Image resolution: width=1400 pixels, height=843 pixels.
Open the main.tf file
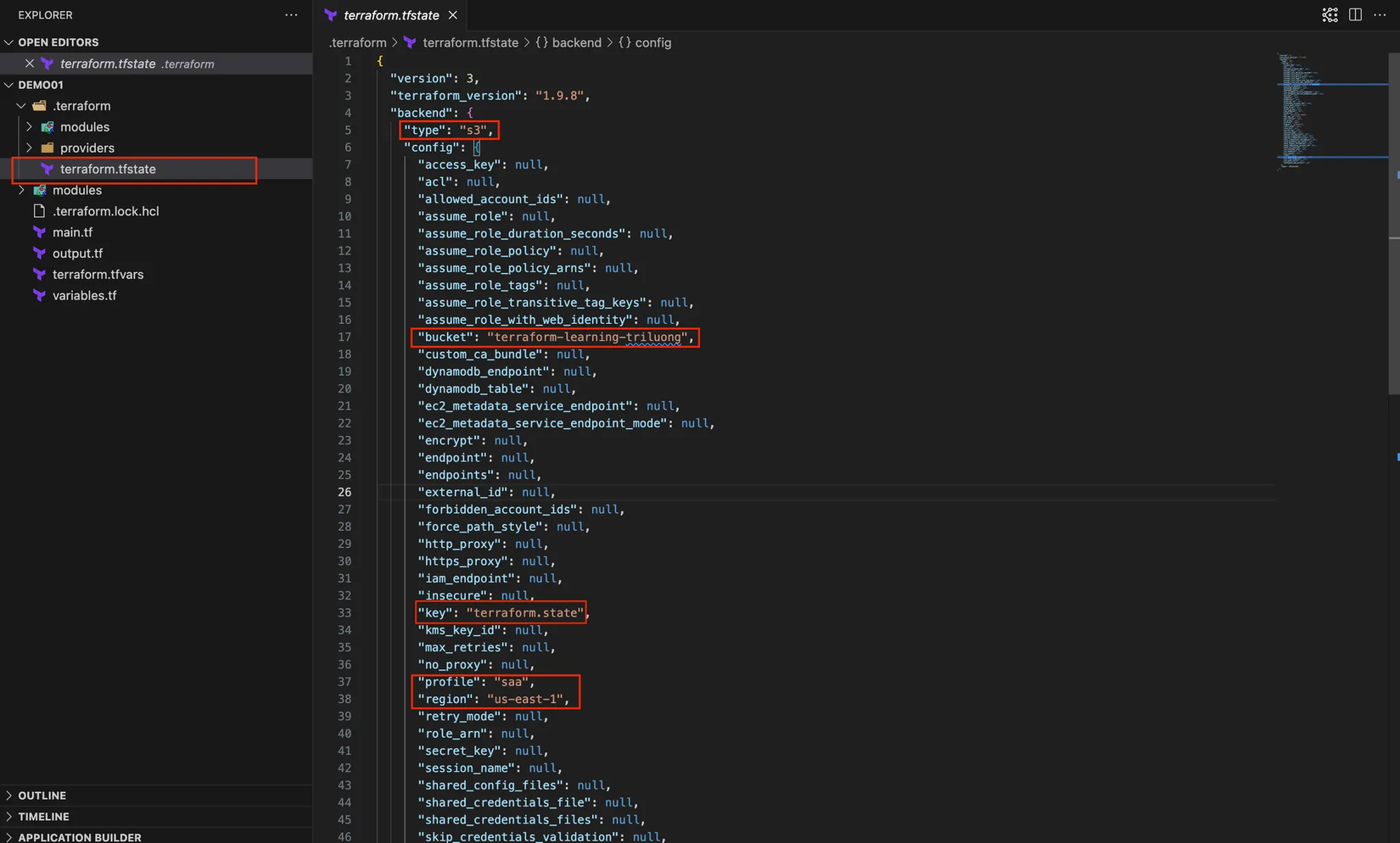(72, 232)
